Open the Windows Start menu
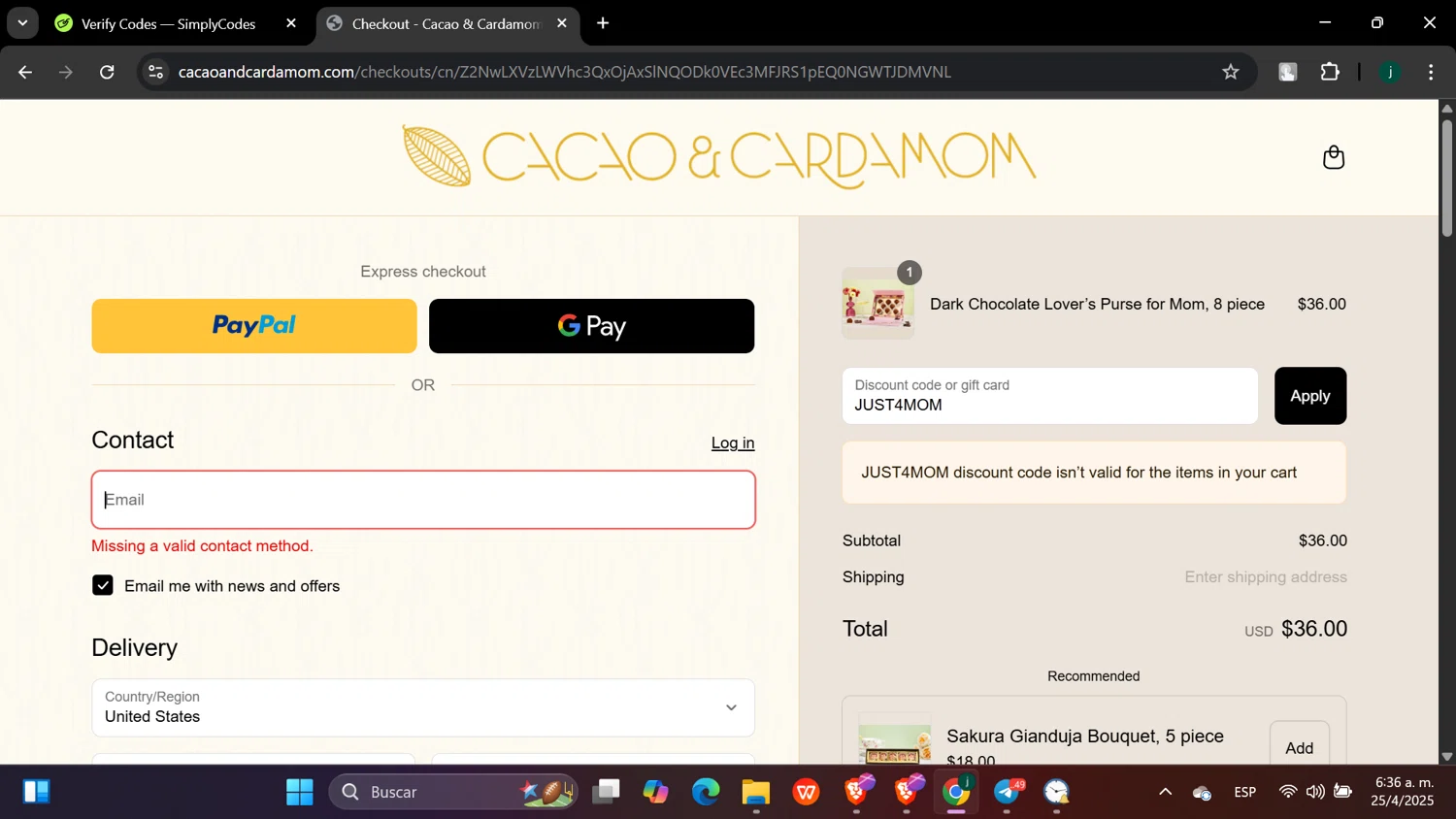The width and height of the screenshot is (1456, 819). pos(300,792)
